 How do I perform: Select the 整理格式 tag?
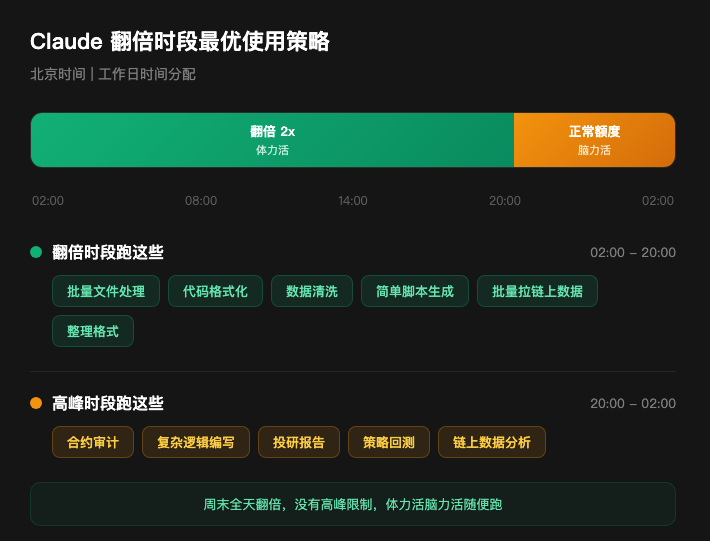pyautogui.click(x=93, y=331)
